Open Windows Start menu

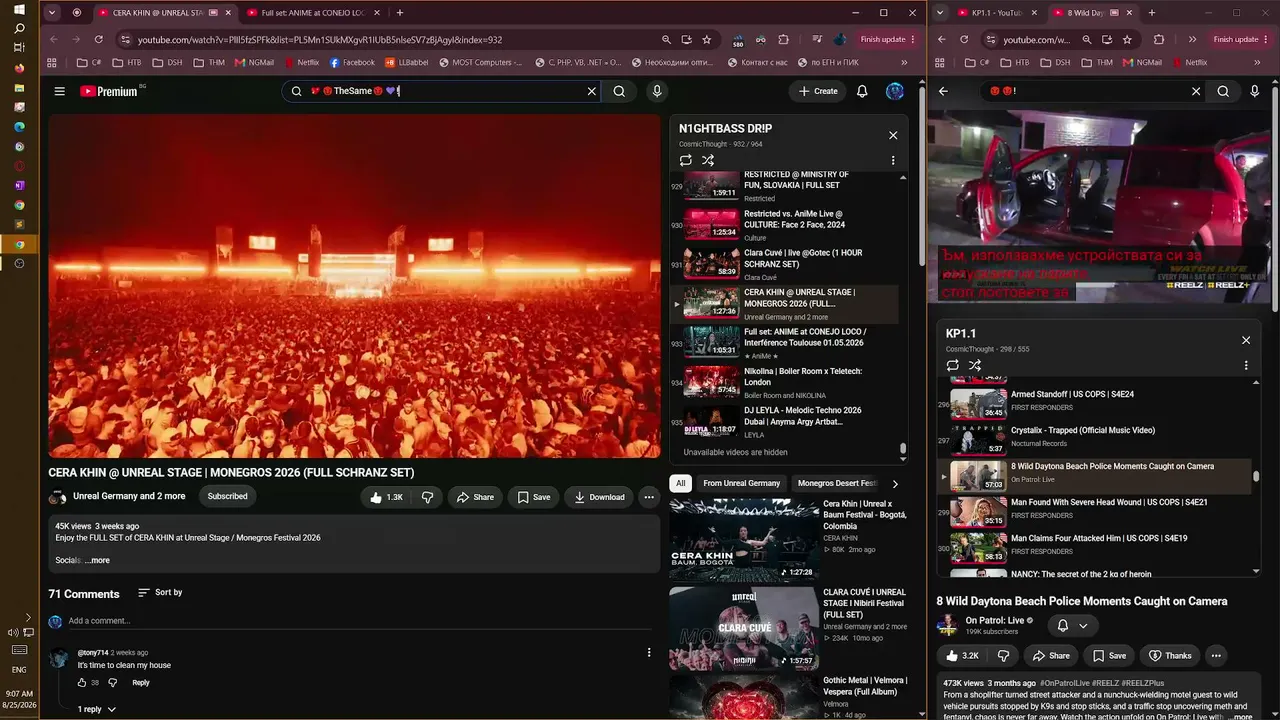pos(19,10)
